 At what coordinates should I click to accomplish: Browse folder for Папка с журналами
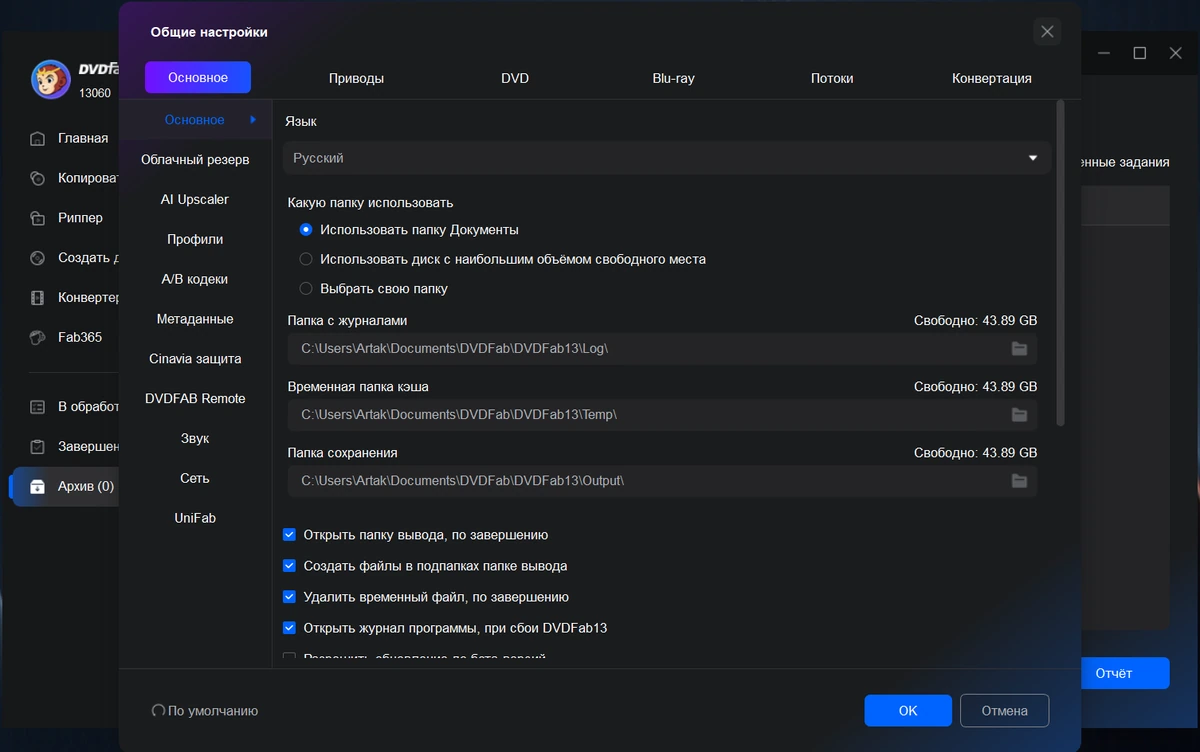pyautogui.click(x=1019, y=349)
